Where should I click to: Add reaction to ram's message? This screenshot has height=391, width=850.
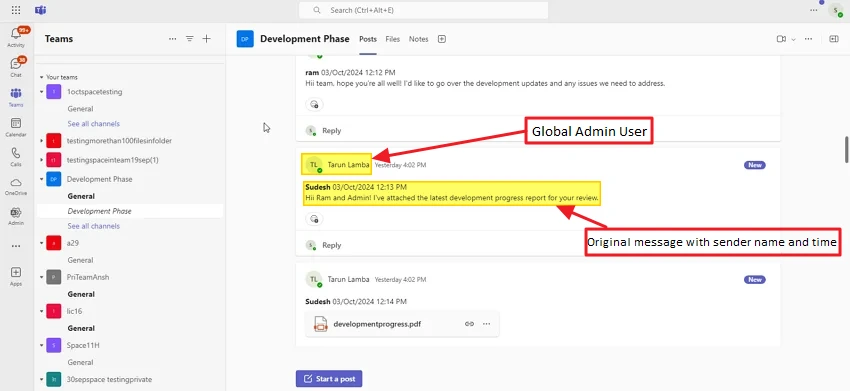314,104
